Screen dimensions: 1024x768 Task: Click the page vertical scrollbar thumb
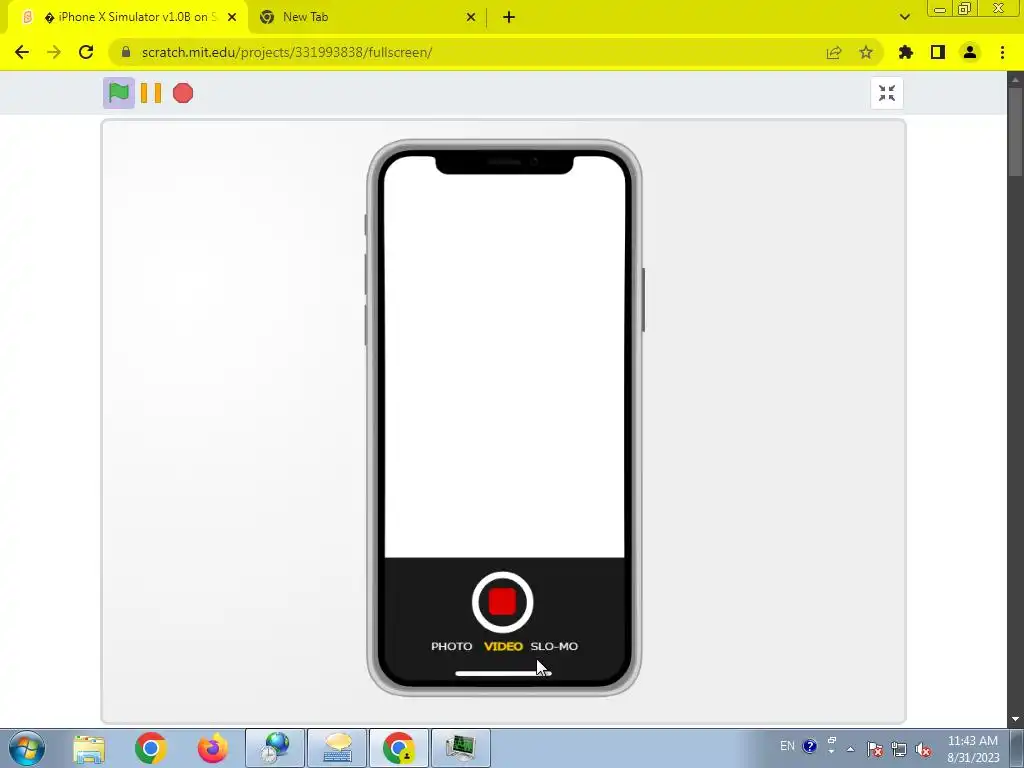[x=1015, y=131]
